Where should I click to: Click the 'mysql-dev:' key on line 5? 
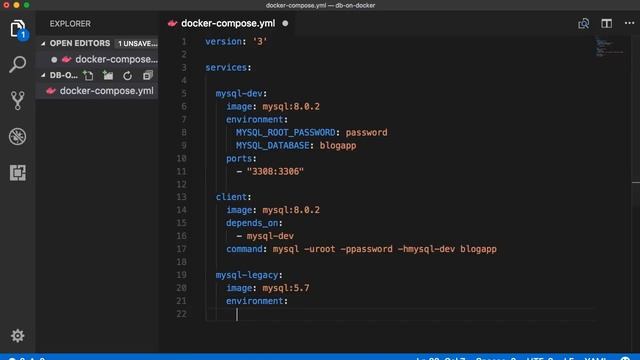pyautogui.click(x=241, y=93)
